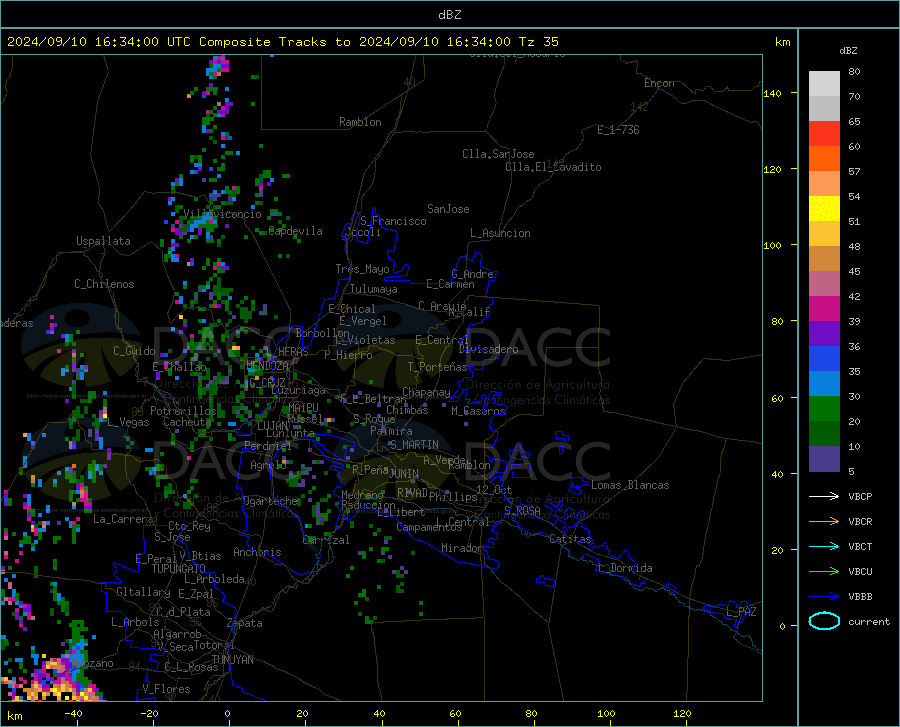Image resolution: width=900 pixels, height=727 pixels.
Task: Click the SanJose map label
Action: tap(448, 209)
